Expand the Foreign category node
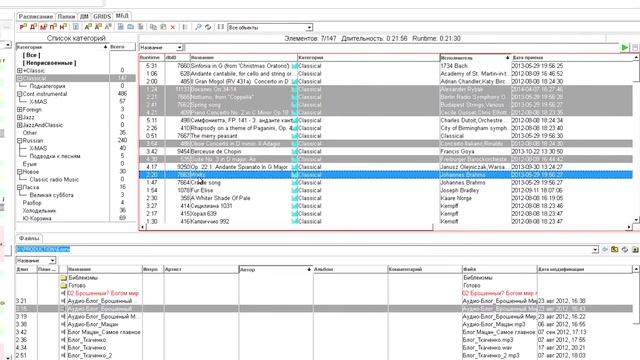The width and height of the screenshot is (640, 360). (19, 109)
